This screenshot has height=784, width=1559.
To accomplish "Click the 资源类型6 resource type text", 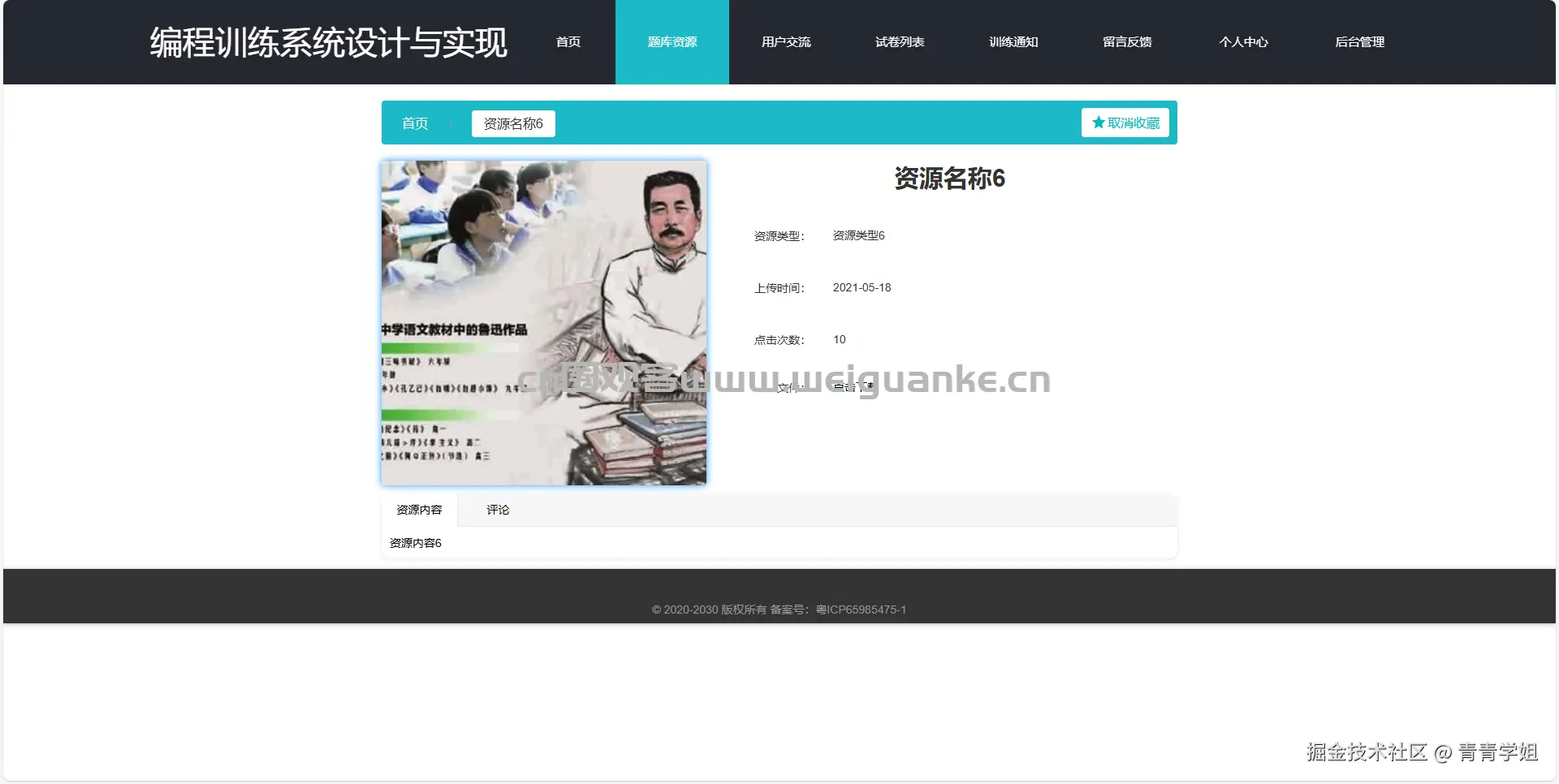I will click(857, 235).
